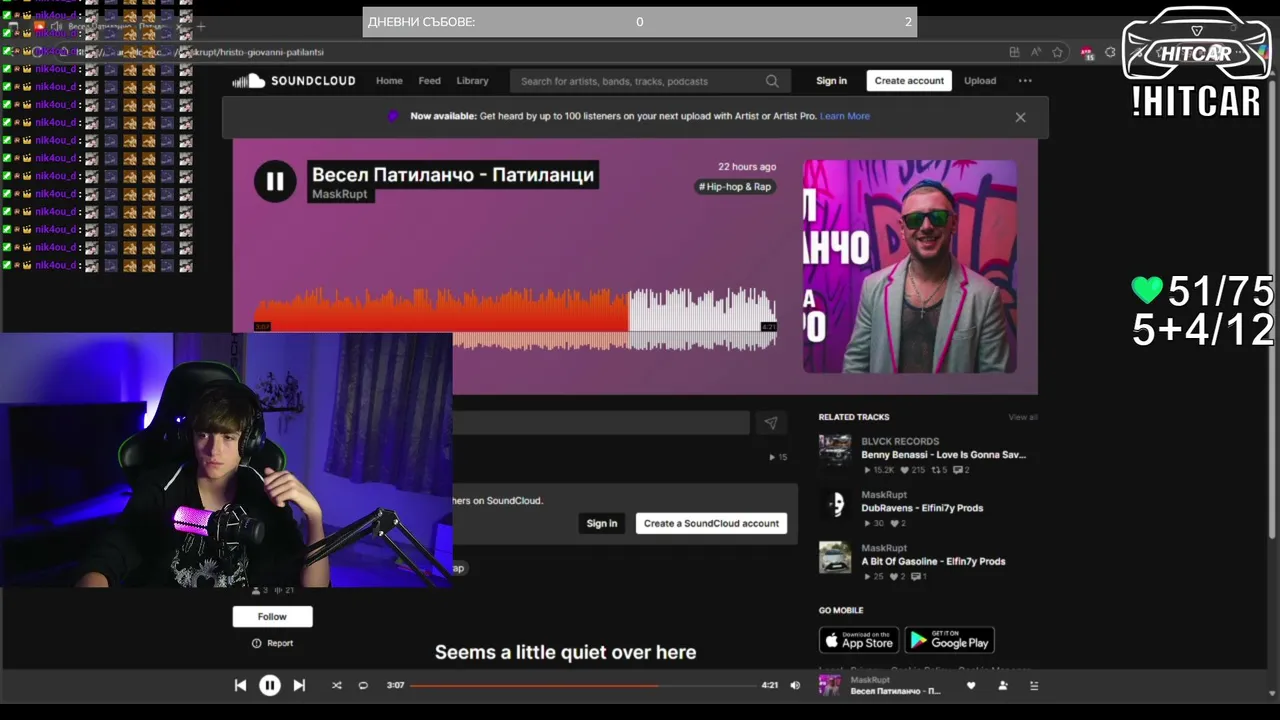
Task: Open the Home tab
Action: 389,81
